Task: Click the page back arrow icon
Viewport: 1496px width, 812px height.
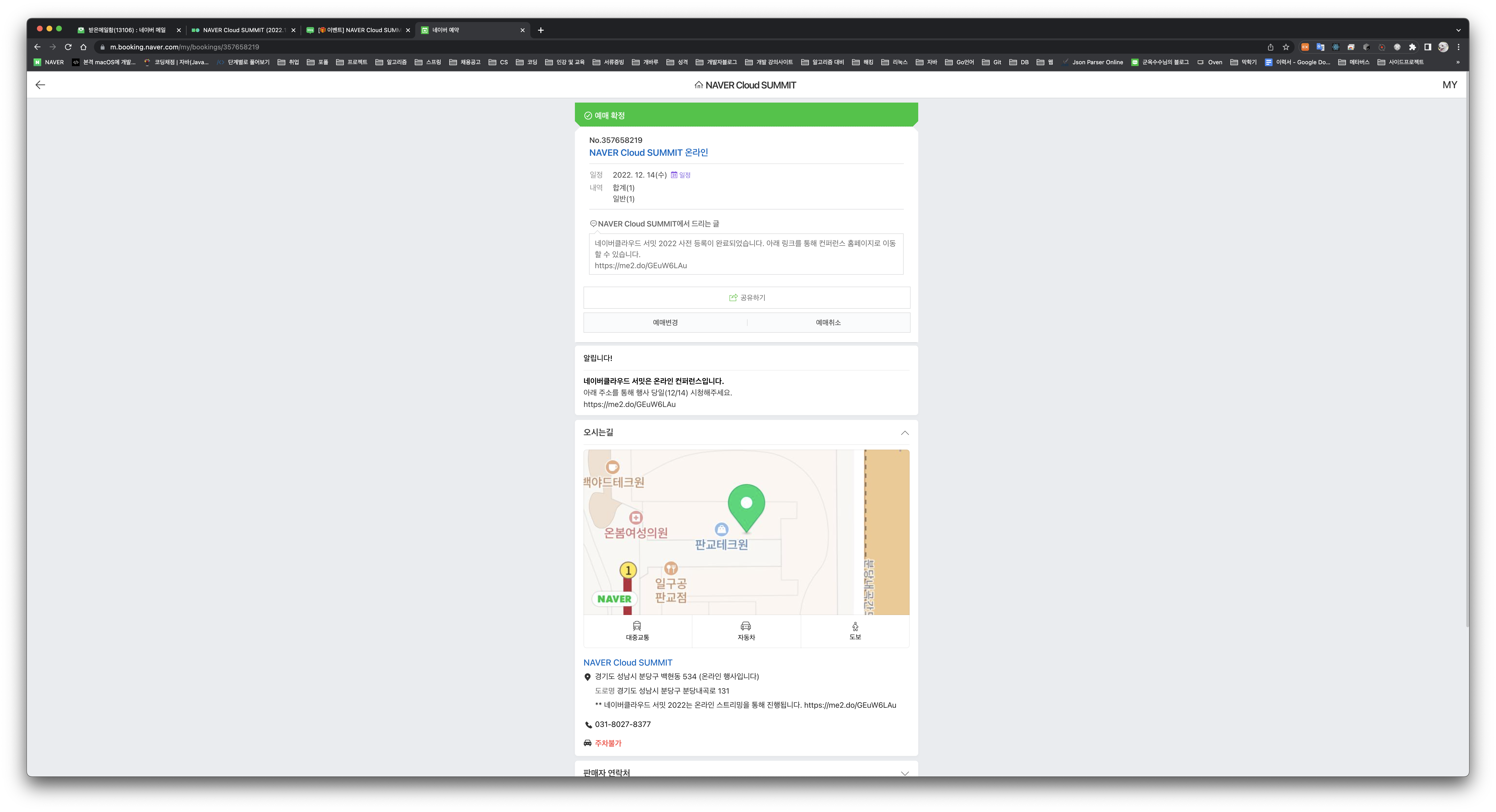Action: (x=40, y=85)
